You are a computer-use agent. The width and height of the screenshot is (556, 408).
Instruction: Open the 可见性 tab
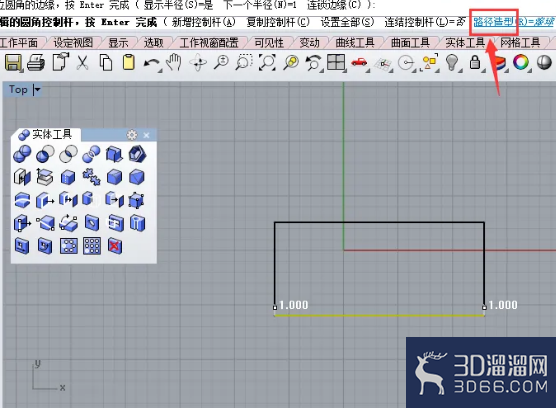point(269,43)
